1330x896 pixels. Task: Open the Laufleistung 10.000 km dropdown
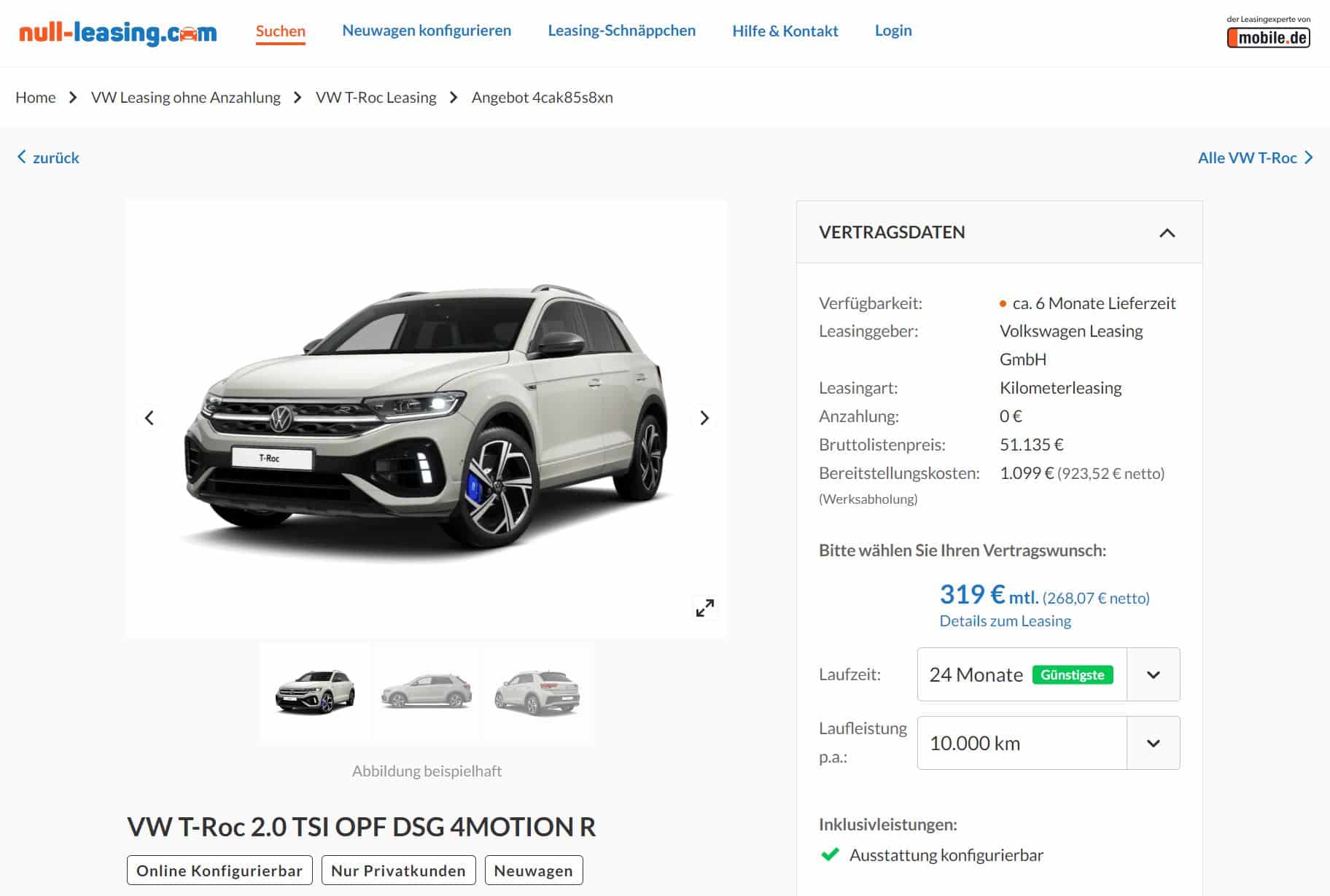coord(1049,743)
